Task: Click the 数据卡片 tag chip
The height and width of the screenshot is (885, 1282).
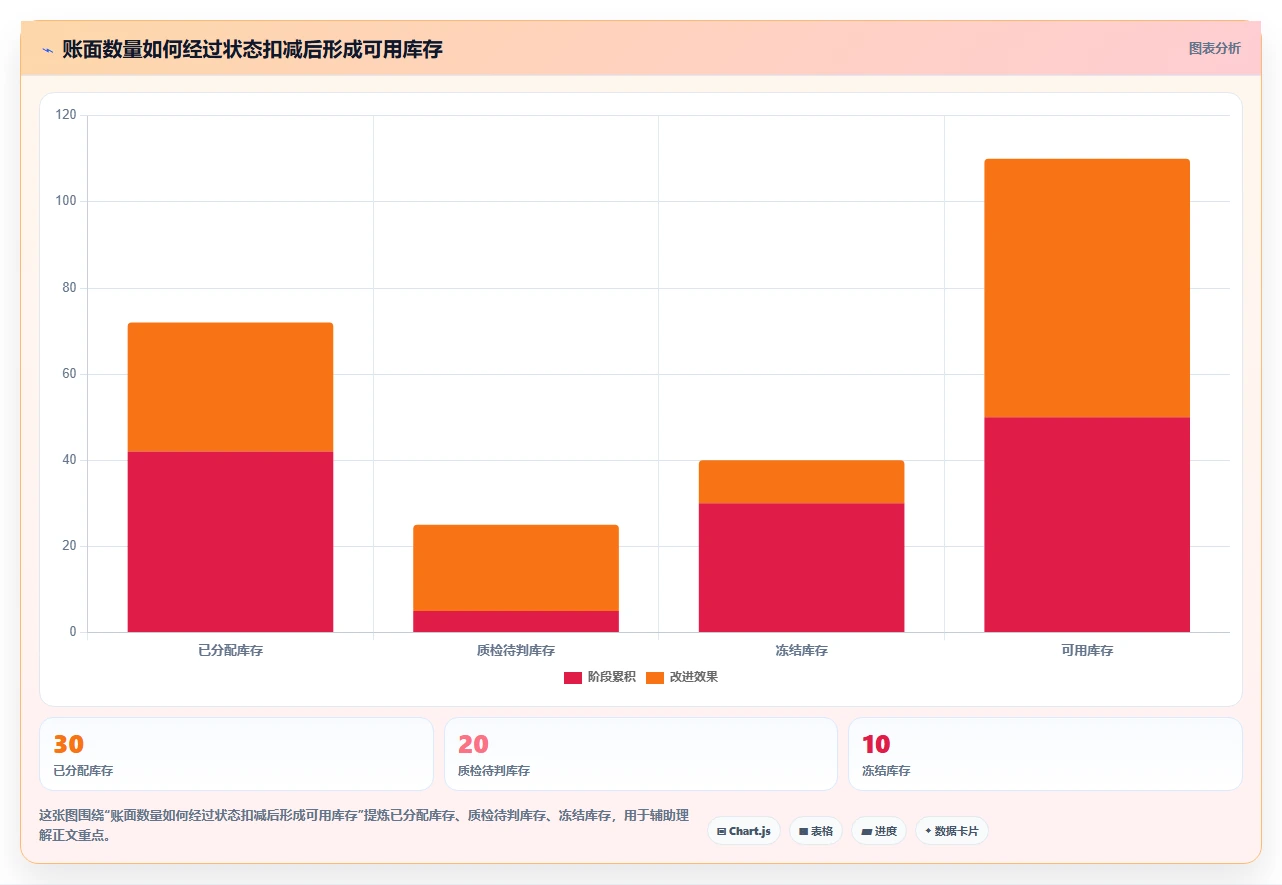Action: point(952,831)
